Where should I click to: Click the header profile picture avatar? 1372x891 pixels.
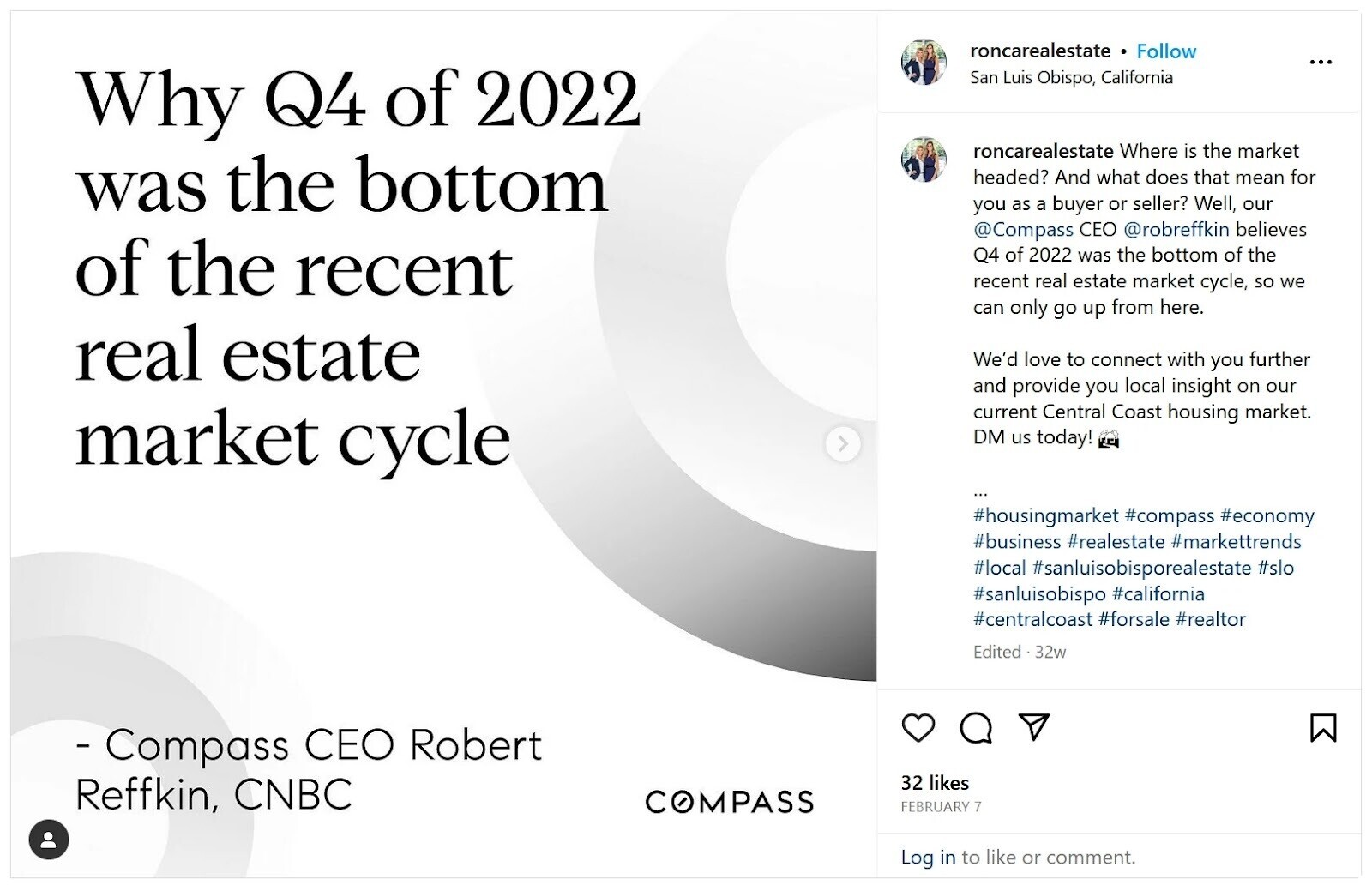coord(924,62)
